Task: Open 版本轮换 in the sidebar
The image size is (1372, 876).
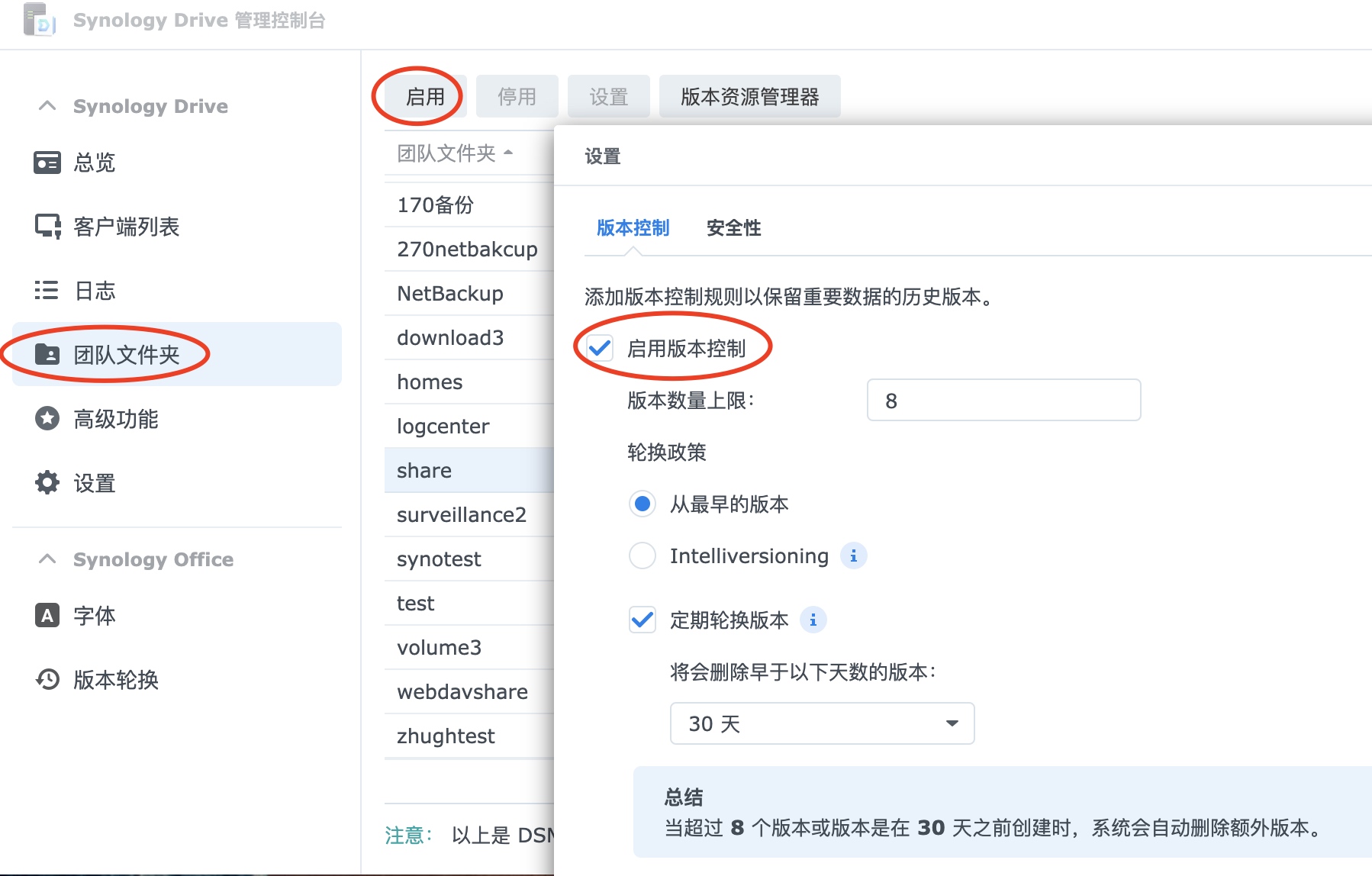Action: click(177, 679)
